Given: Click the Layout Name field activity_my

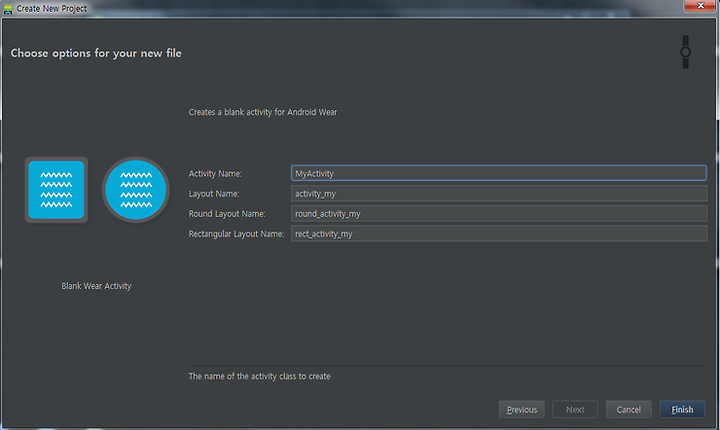Looking at the screenshot, I should [499, 193].
